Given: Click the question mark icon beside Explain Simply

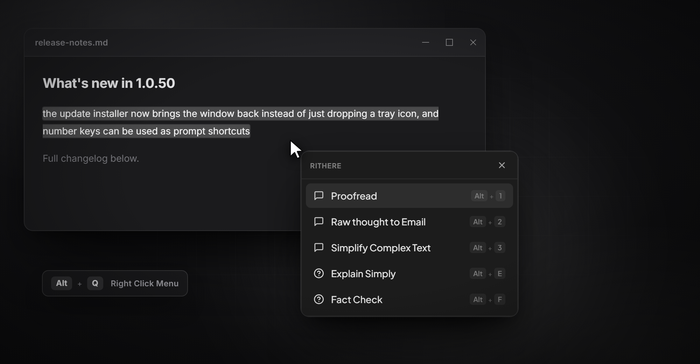Looking at the screenshot, I should [x=319, y=273].
